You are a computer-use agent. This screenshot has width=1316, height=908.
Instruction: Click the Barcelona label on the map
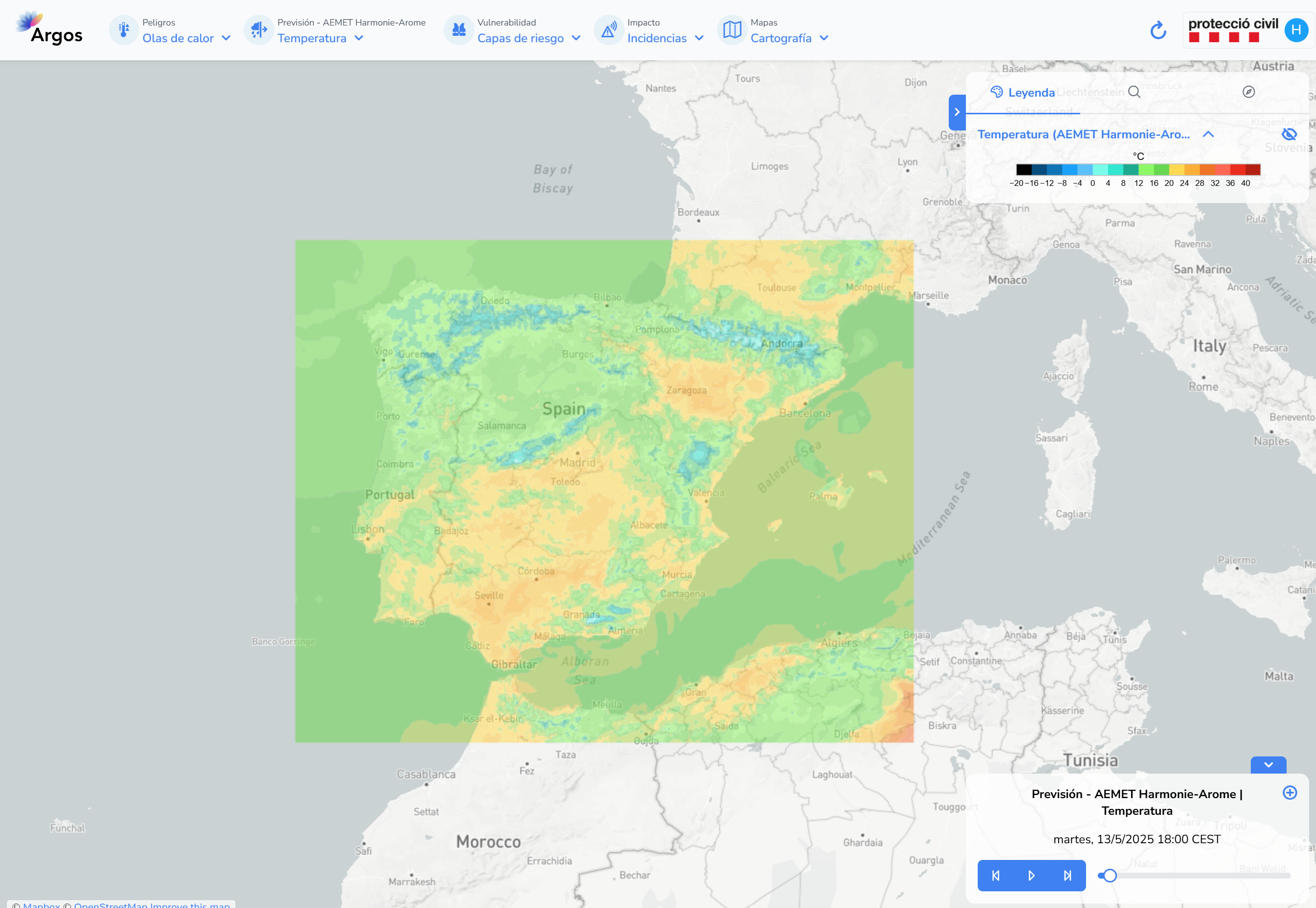(x=805, y=414)
